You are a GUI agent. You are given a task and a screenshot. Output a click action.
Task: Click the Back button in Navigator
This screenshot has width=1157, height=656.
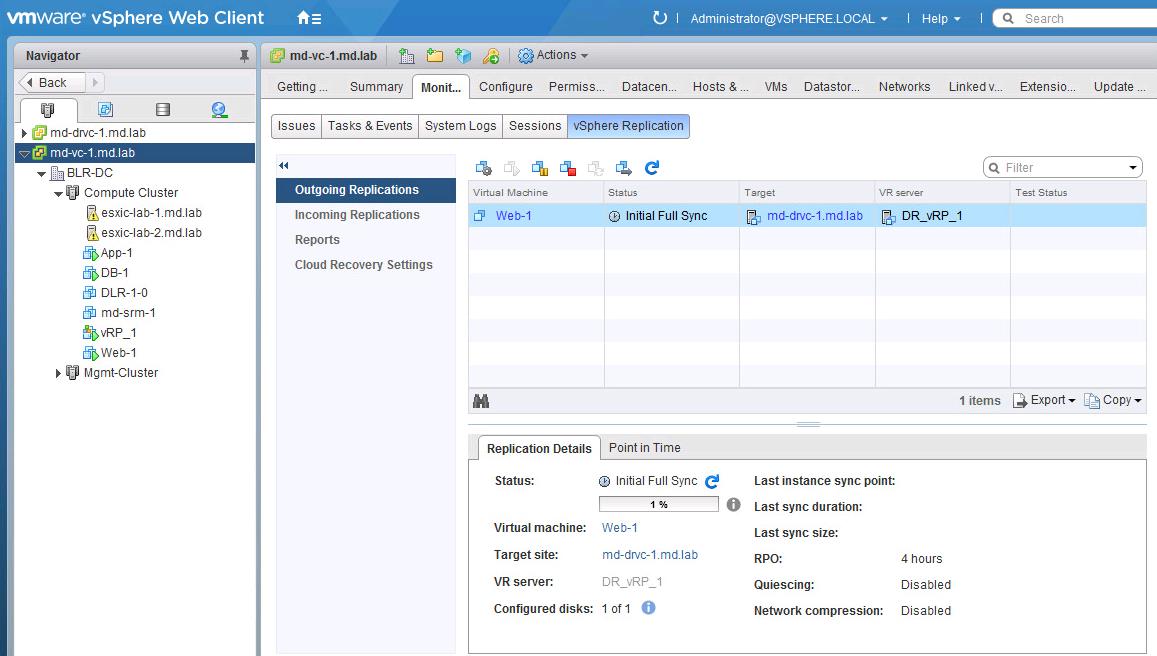(x=51, y=82)
